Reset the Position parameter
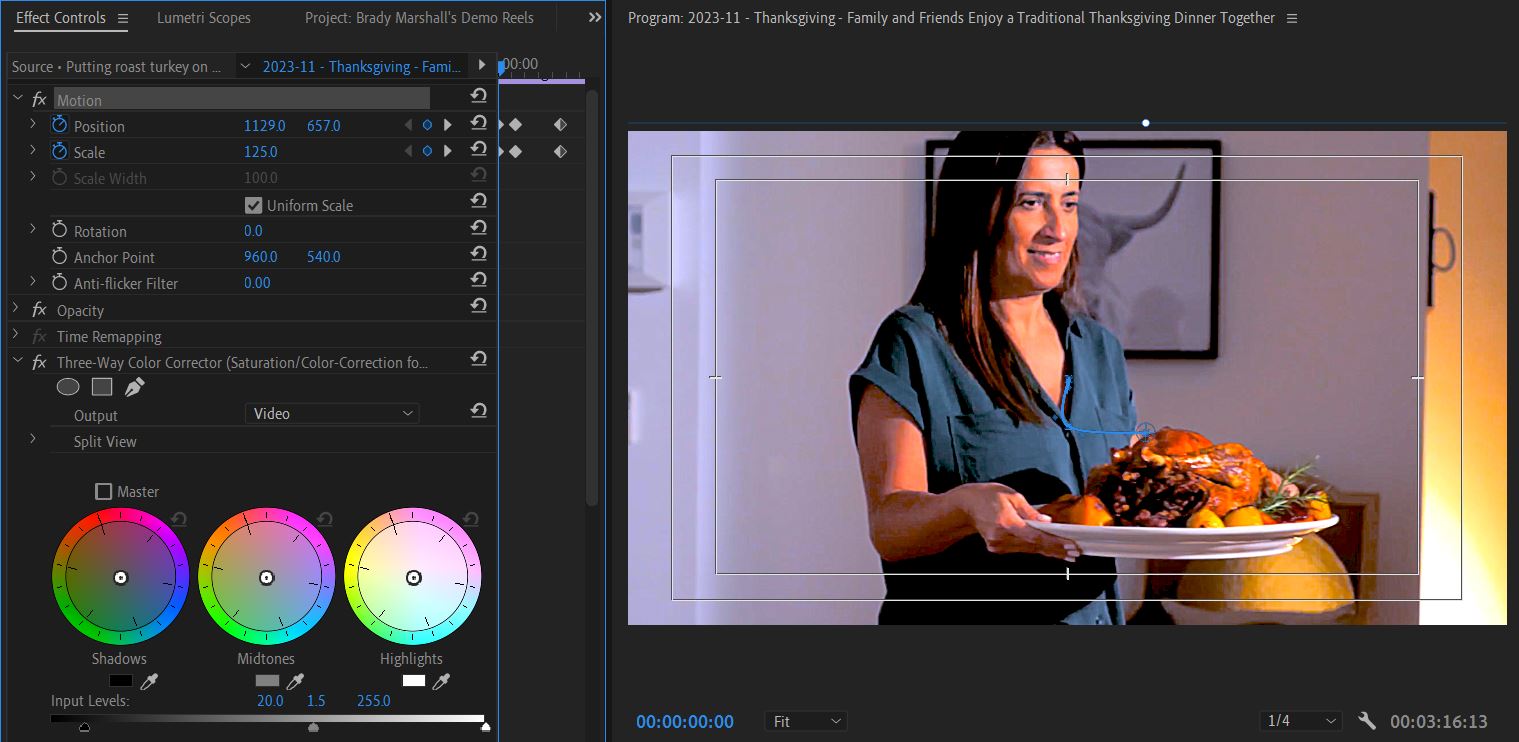The width and height of the screenshot is (1519, 742). click(479, 123)
